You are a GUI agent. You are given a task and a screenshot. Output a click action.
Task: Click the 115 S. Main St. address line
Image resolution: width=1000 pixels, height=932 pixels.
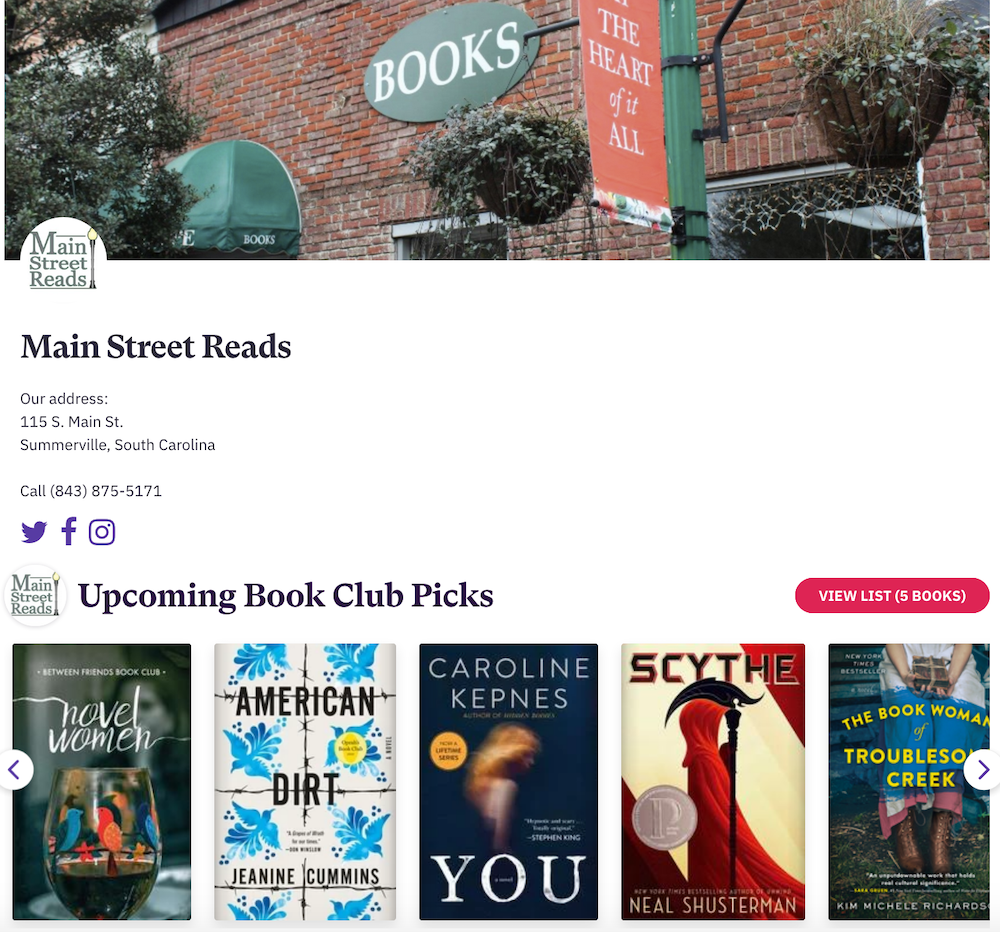71,422
